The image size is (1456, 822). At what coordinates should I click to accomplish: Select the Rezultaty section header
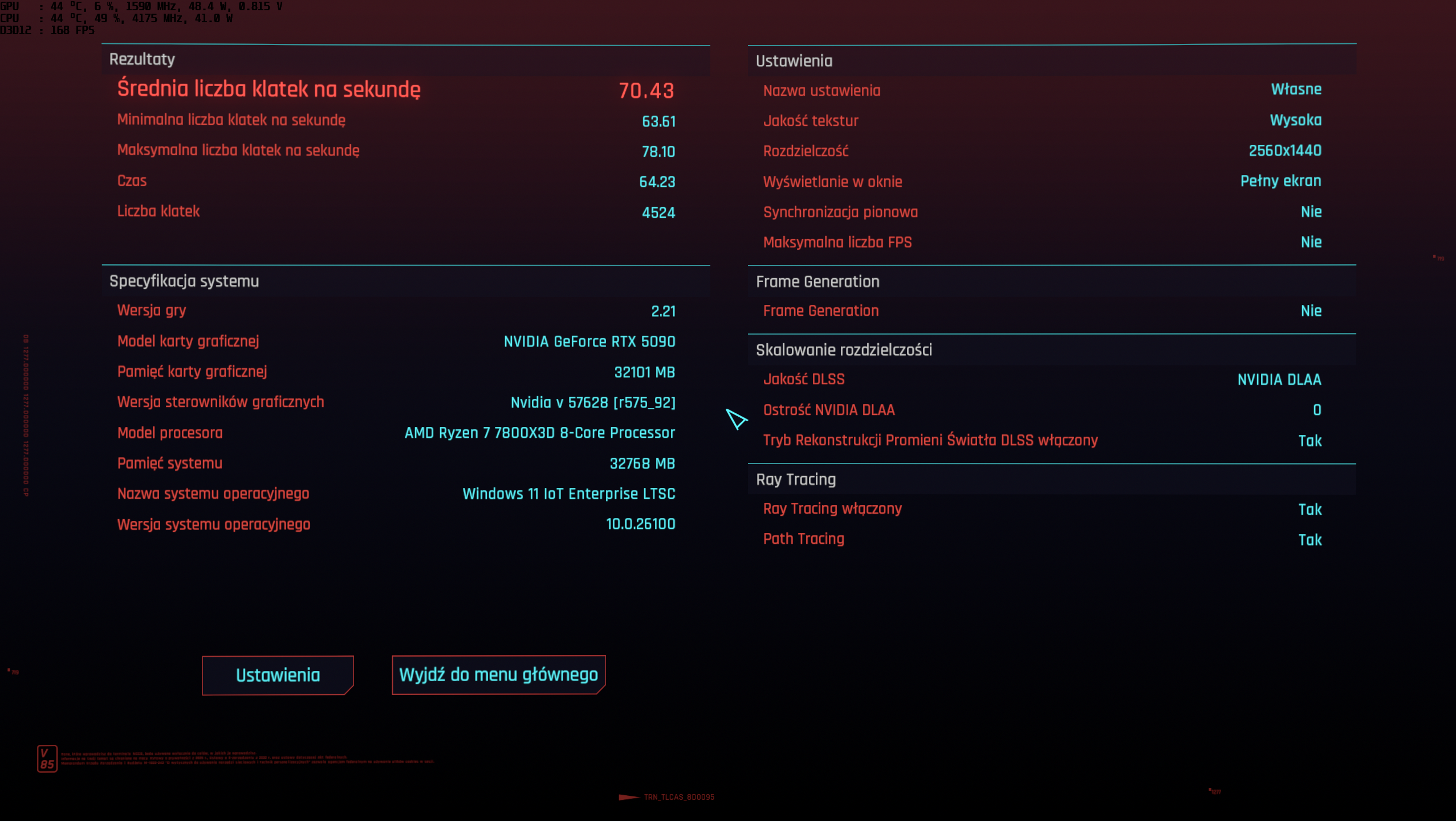(142, 59)
